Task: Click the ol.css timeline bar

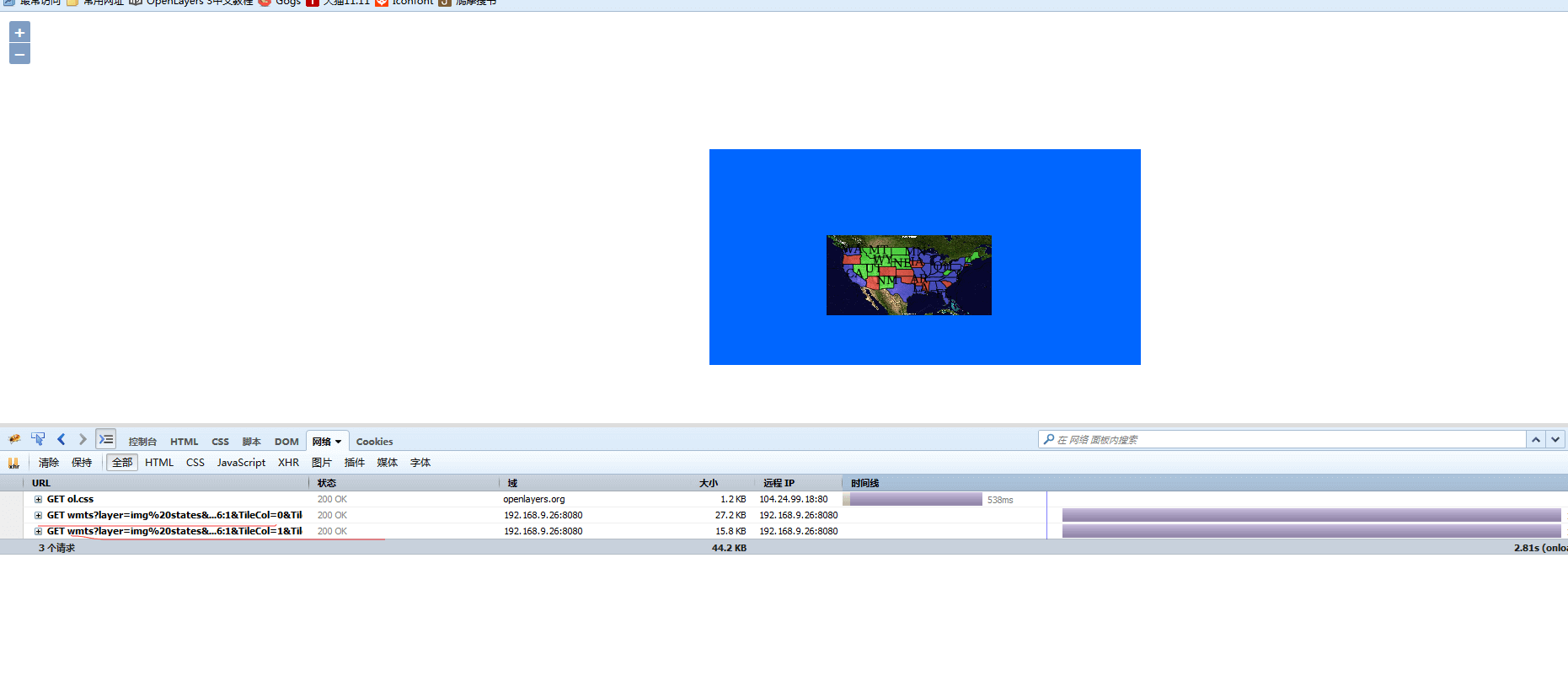Action: [915, 500]
